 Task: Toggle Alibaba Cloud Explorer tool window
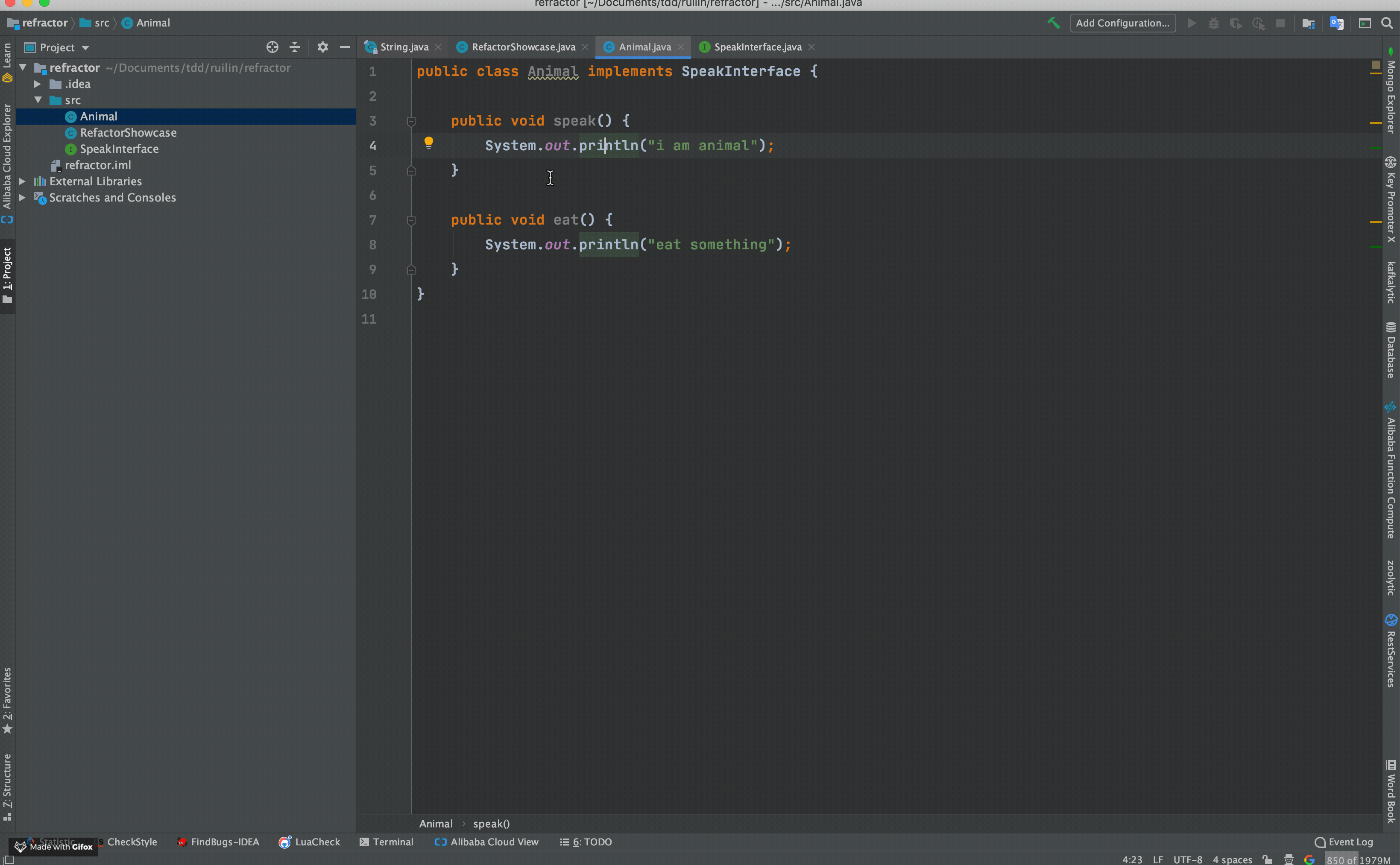[7, 164]
